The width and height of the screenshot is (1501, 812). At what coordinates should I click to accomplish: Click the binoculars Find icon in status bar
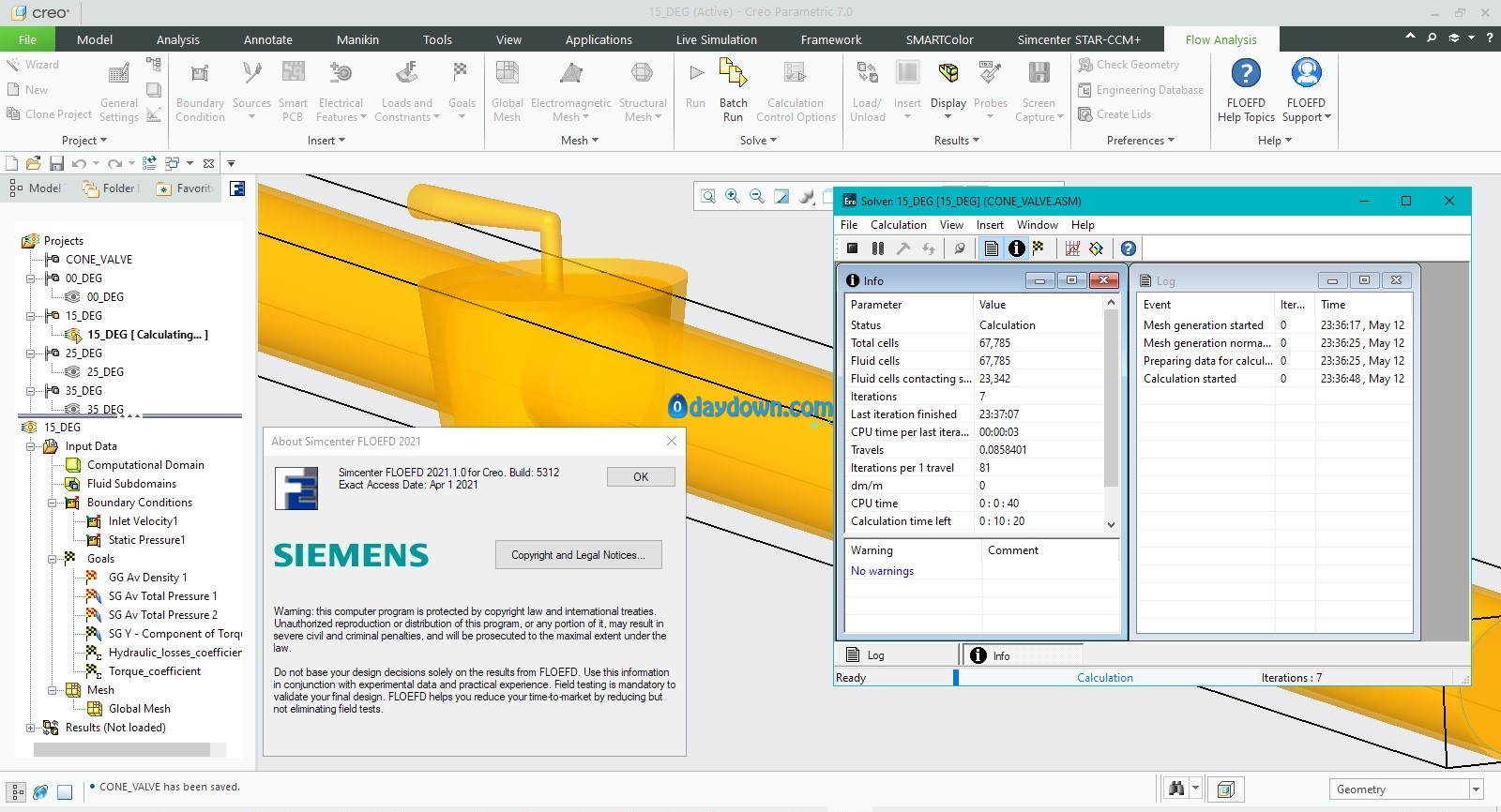(x=1176, y=789)
